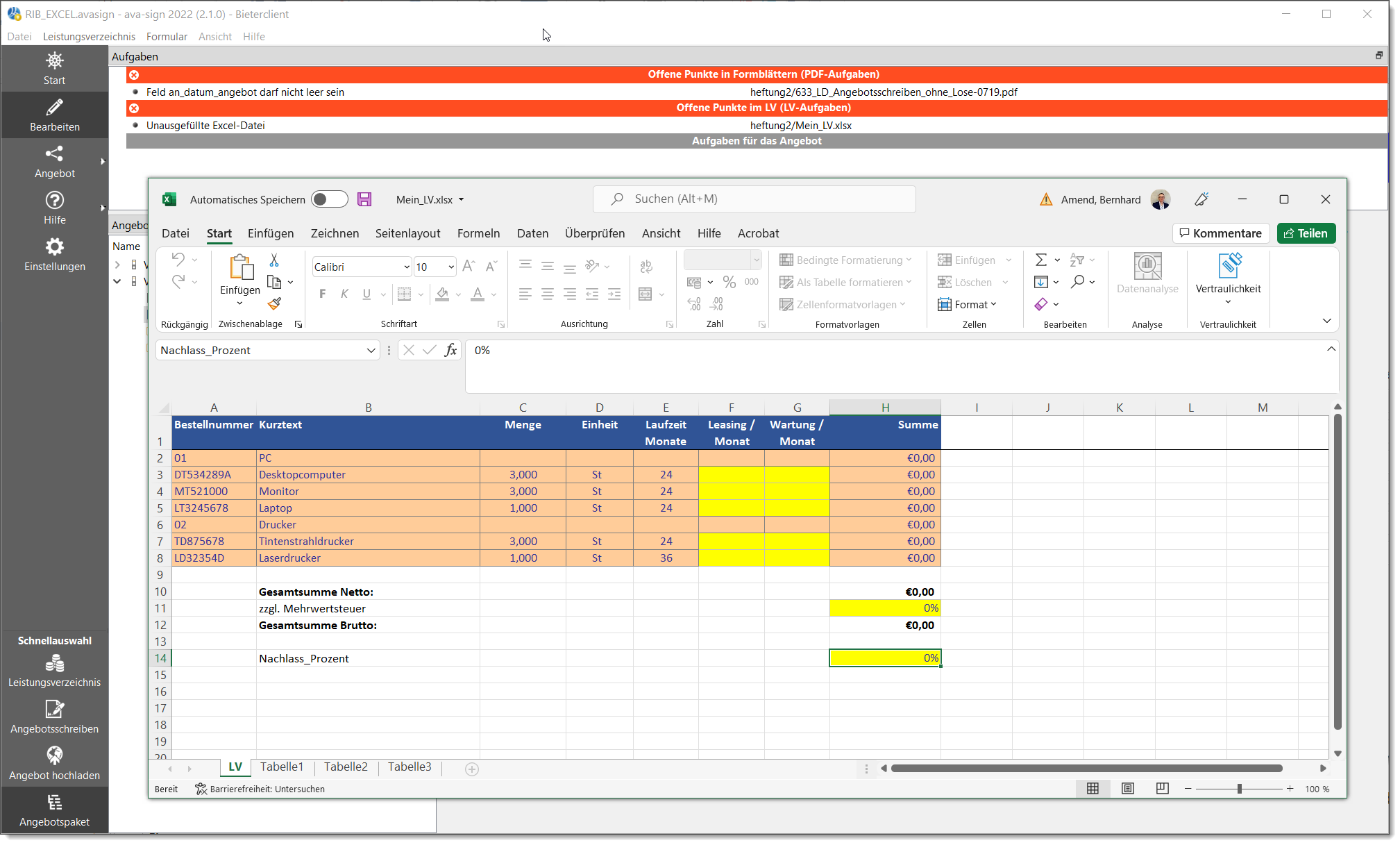Expand the formula bar chevron
Screen dimensions: 1400x845
coord(1331,349)
